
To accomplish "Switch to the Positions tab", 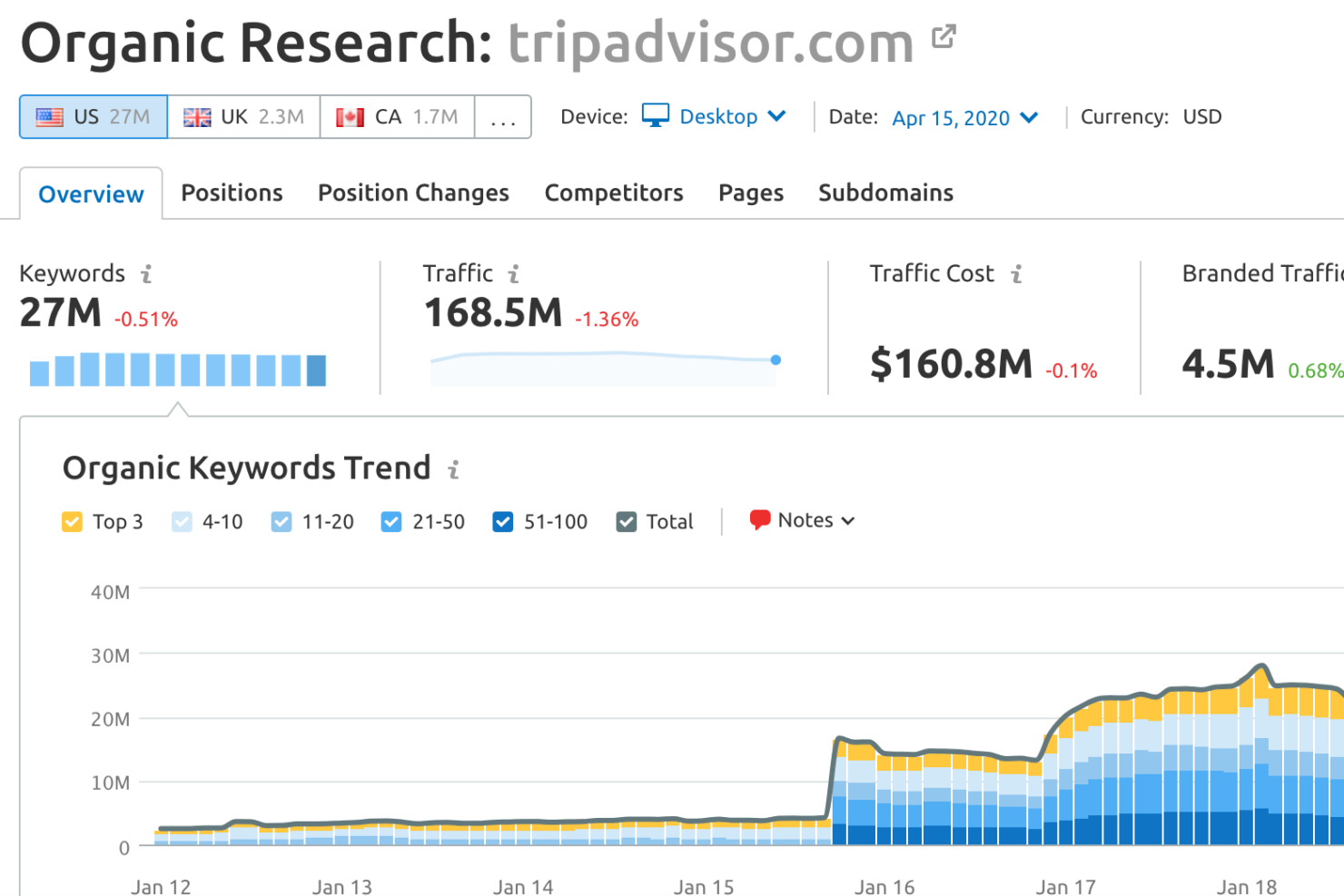I will 232,193.
